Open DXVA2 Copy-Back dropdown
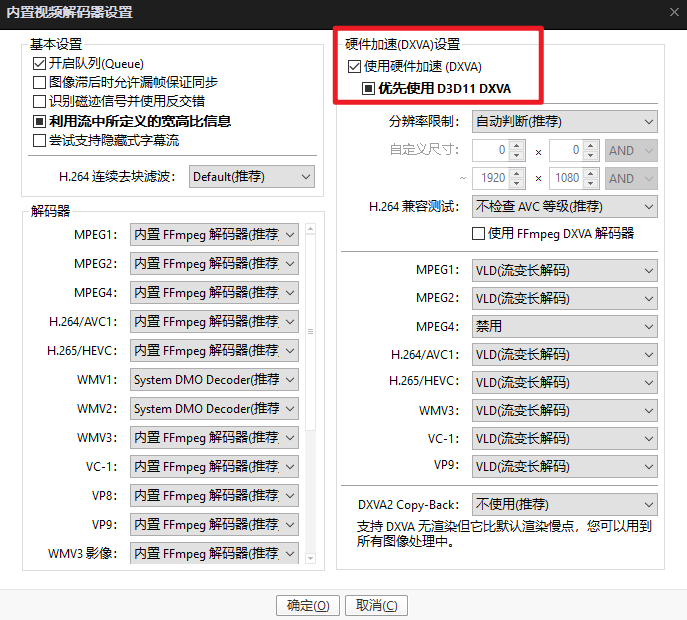This screenshot has width=687, height=620. [564, 504]
